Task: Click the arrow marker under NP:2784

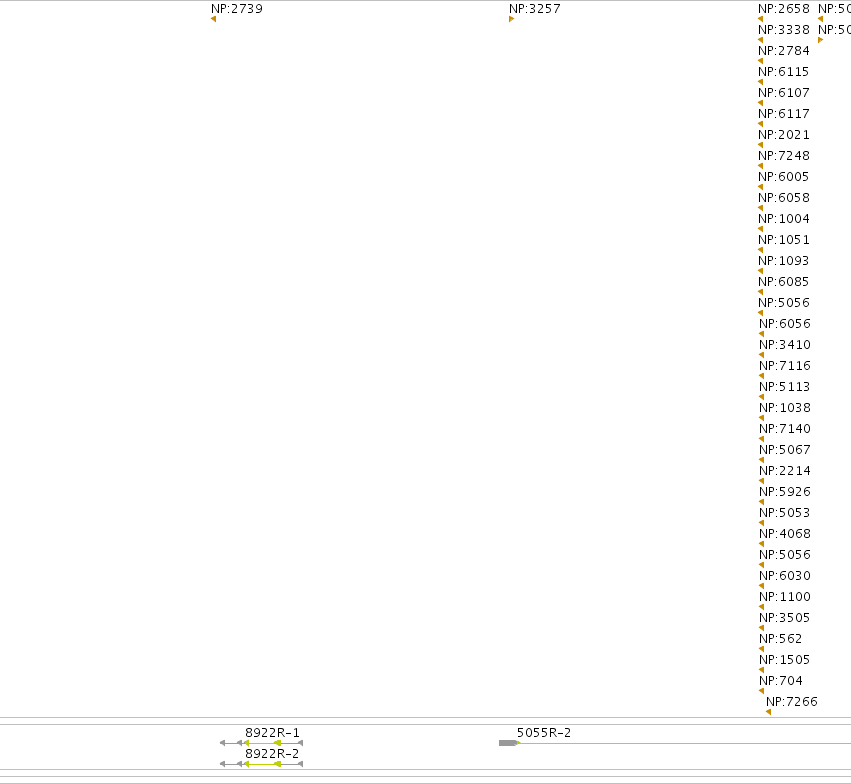Action: [760, 61]
